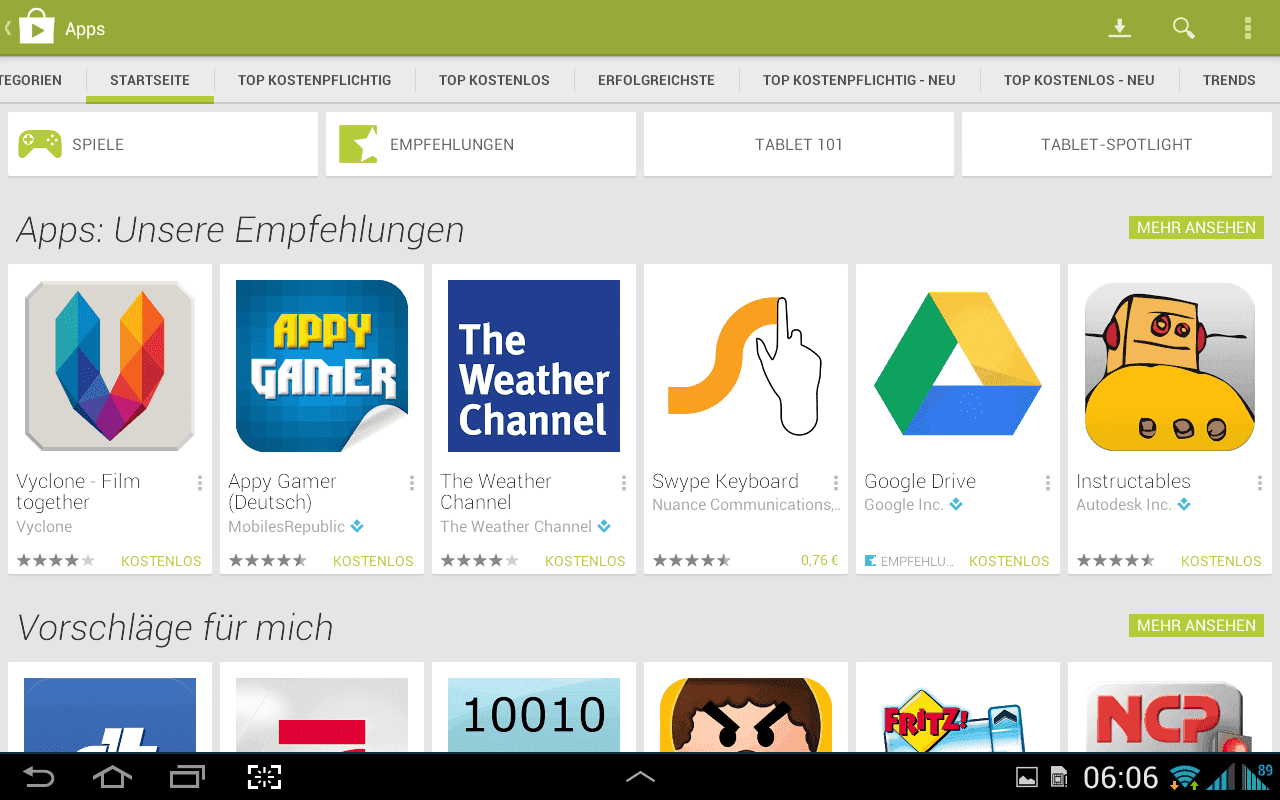Image resolution: width=1280 pixels, height=800 pixels.
Task: Open options menu for Appy Gamer card
Action: click(412, 483)
